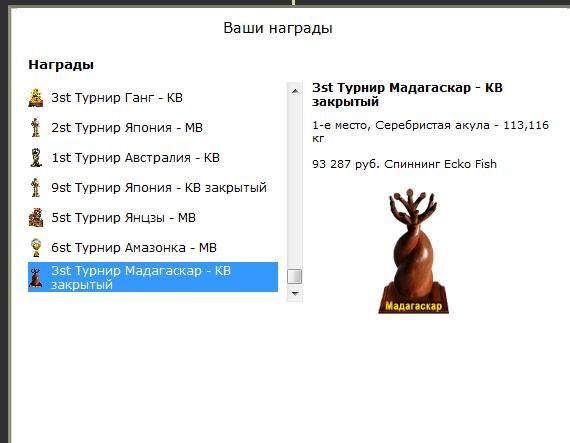Viewport: 570px width, 443px height.
Task: Click the trophy icon beside 2st Турнир Япония - МВ
Action: tap(36, 127)
